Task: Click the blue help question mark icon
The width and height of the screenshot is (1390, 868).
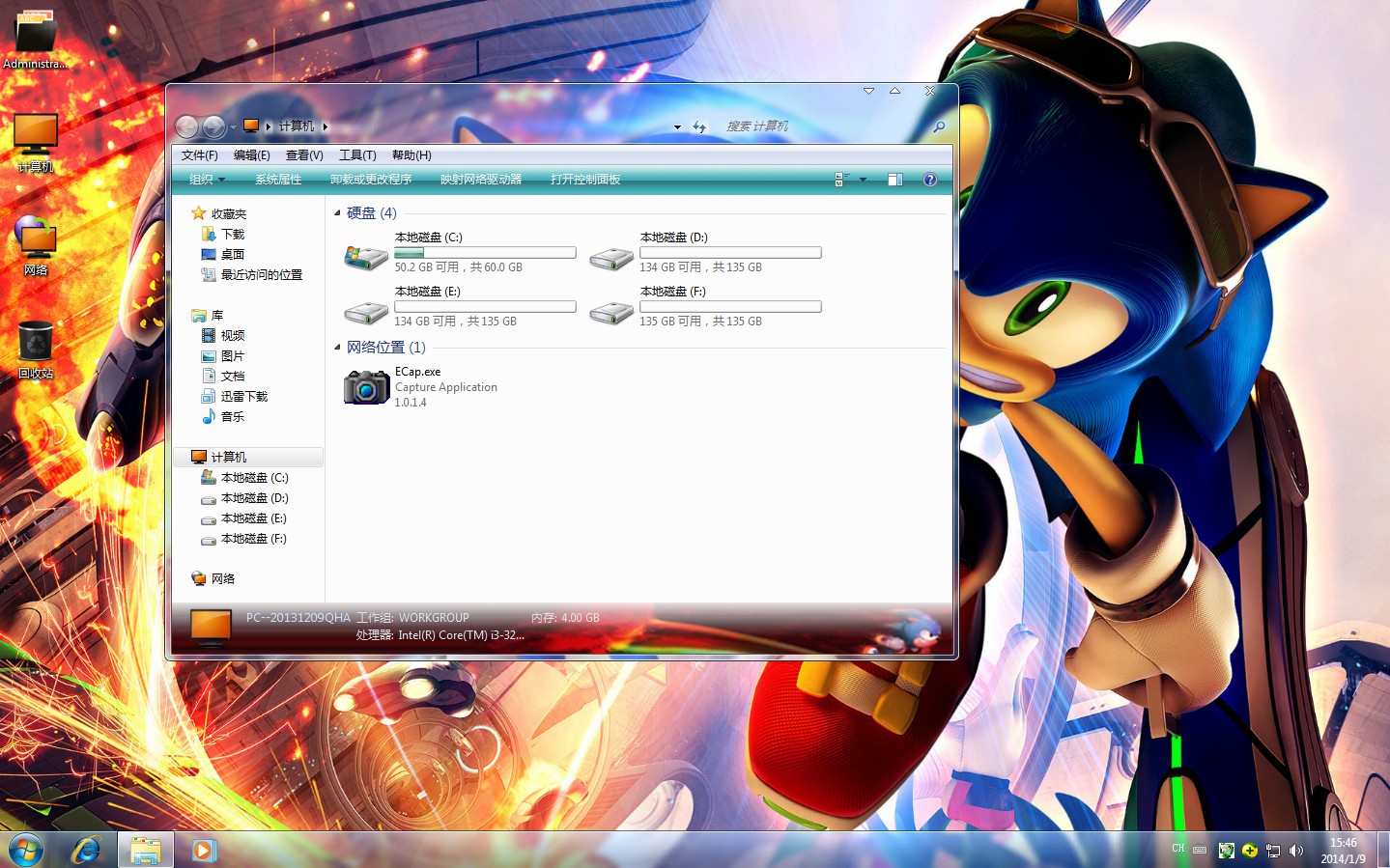Action: point(930,180)
